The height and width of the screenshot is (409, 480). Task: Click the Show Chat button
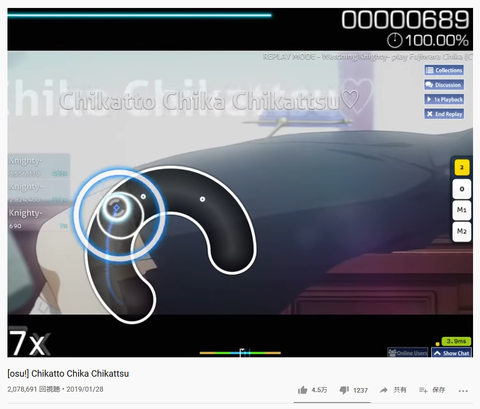coord(452,353)
